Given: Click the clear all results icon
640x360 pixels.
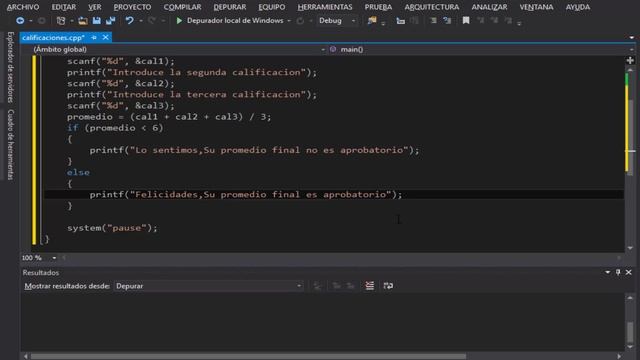Looking at the screenshot, I should tap(369, 286).
